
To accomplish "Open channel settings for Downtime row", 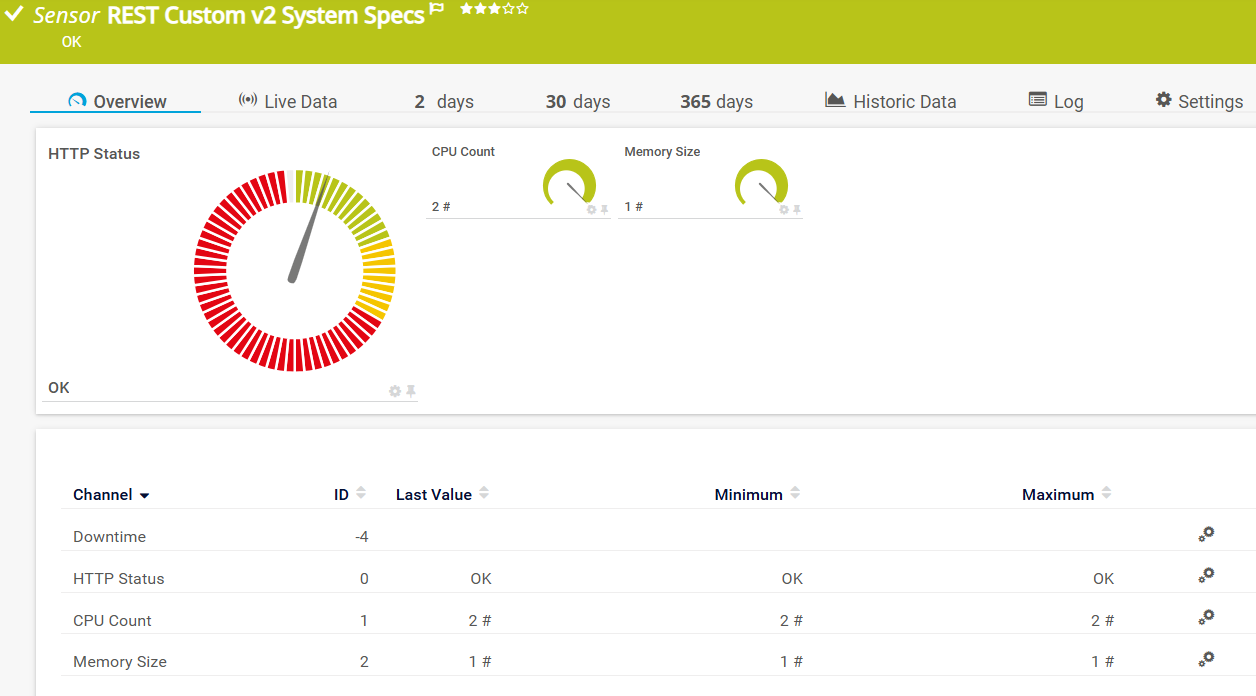I will (1206, 534).
